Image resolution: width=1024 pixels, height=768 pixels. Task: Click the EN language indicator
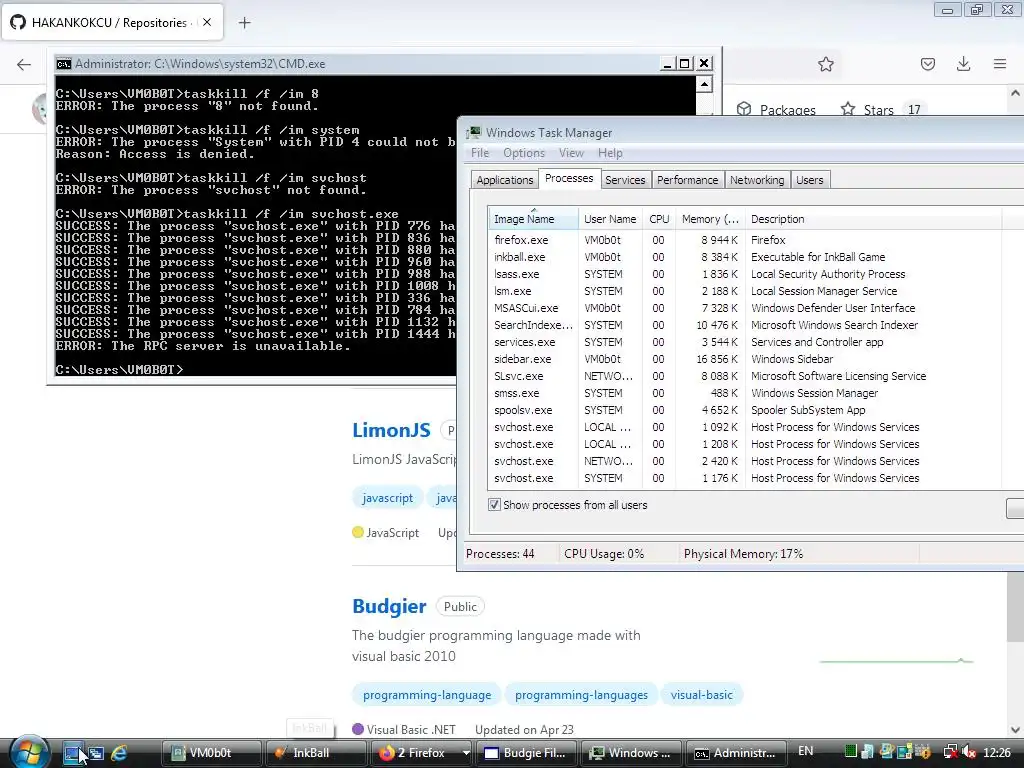coord(805,751)
